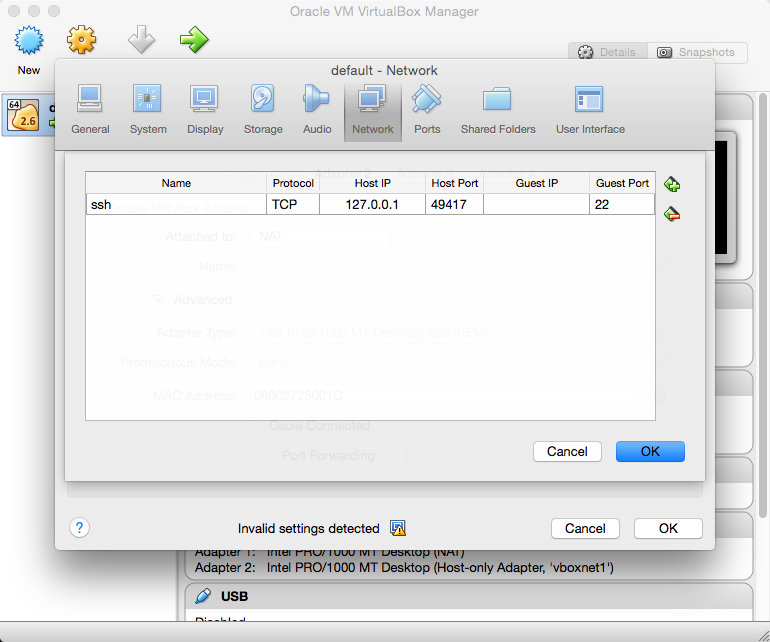Click the Protocol column header
The height and width of the screenshot is (642, 770).
click(293, 183)
